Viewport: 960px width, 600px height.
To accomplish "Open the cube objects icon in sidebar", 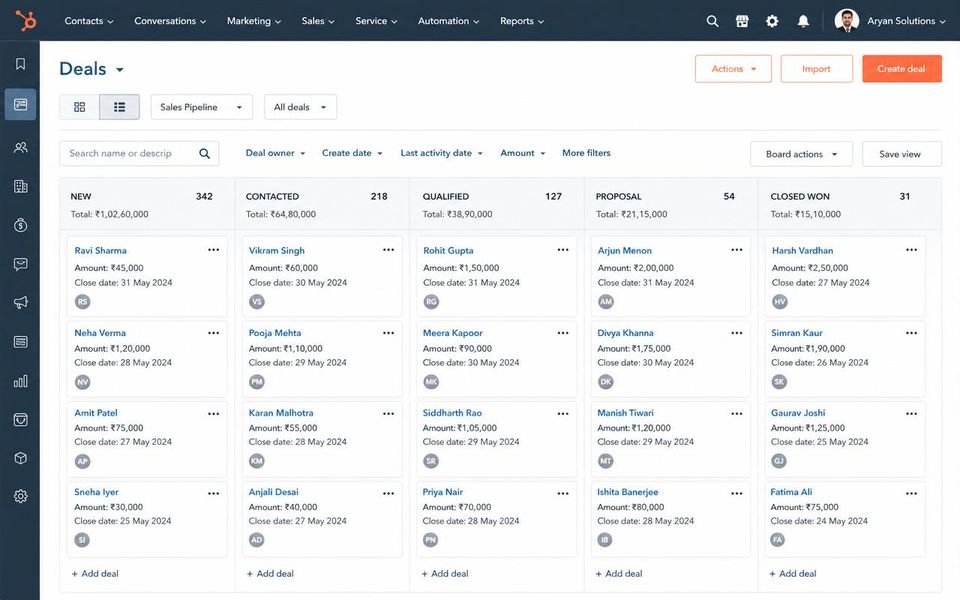I will (x=20, y=458).
